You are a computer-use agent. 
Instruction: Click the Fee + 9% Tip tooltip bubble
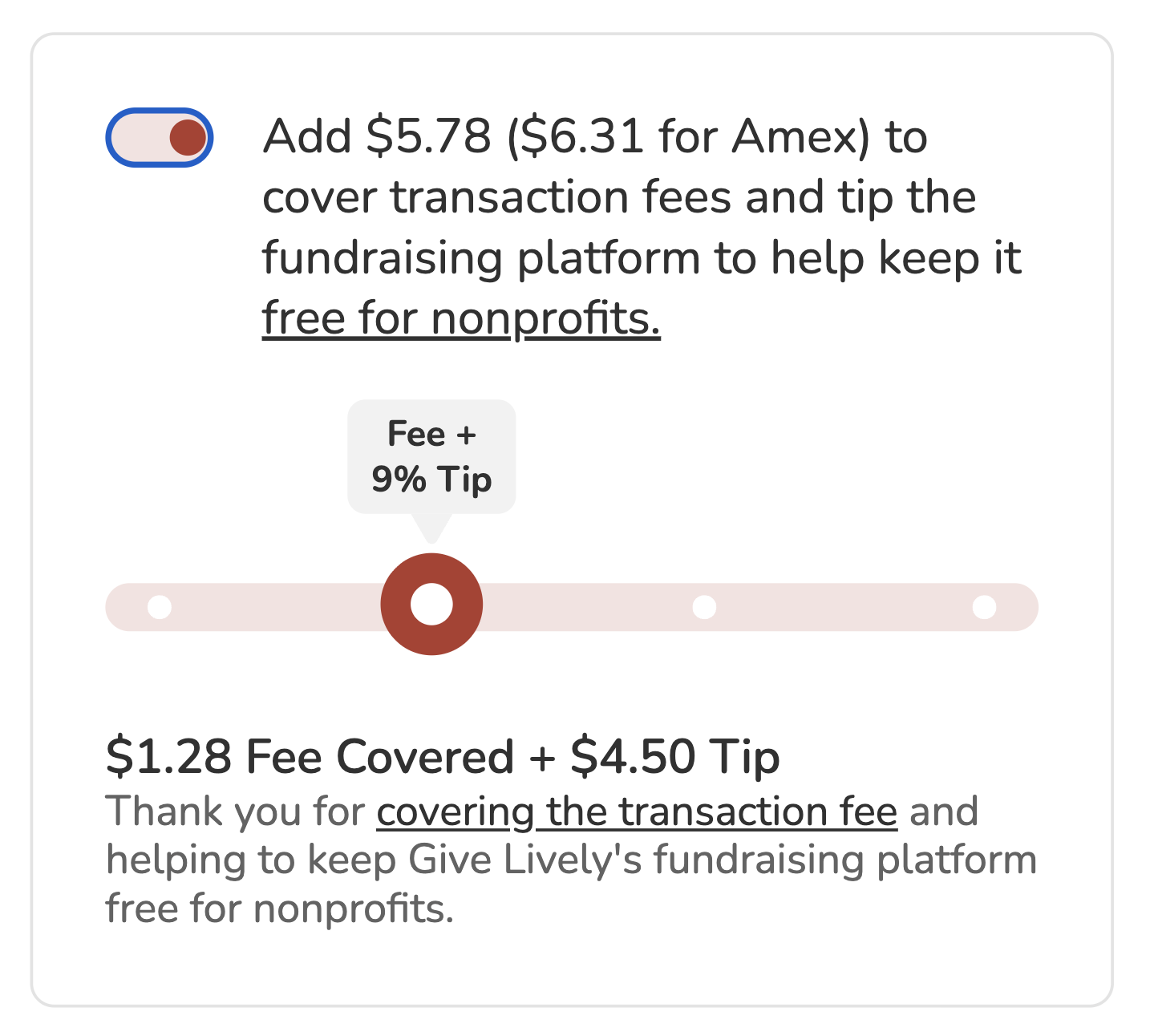431,455
